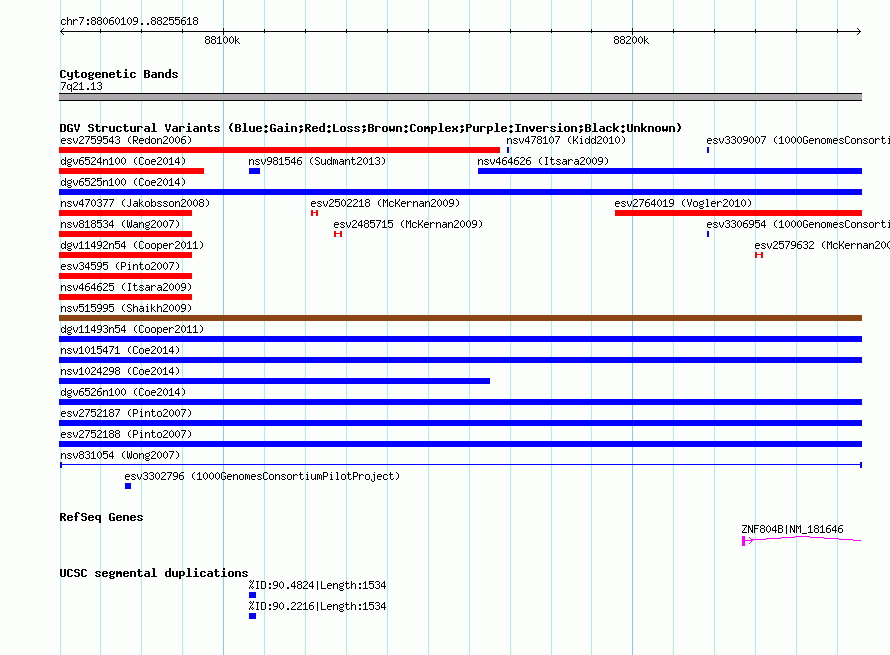Click the chr7:88060109..88255618 coordinates label
Screen dimensions: 890x655
(129, 21)
